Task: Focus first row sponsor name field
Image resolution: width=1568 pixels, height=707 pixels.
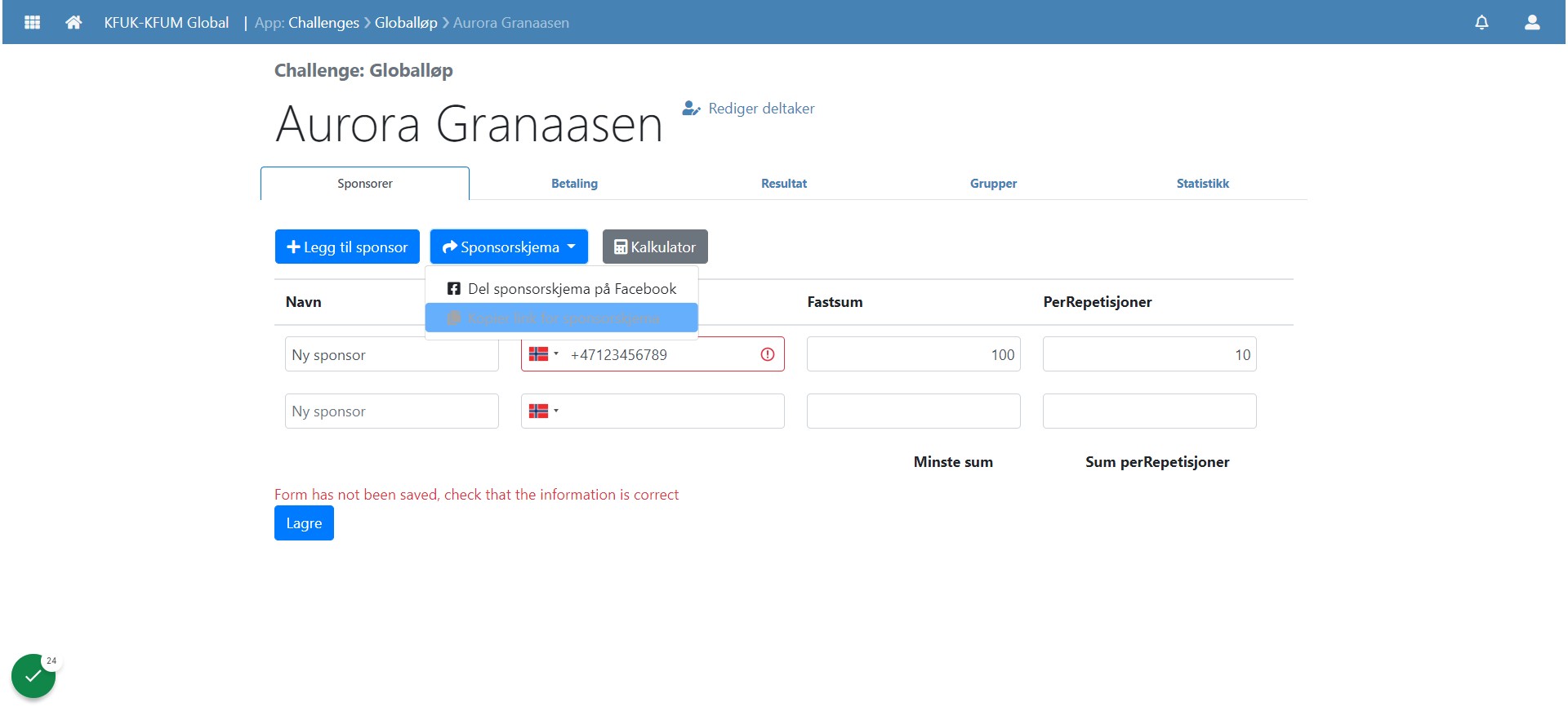Action: click(392, 354)
